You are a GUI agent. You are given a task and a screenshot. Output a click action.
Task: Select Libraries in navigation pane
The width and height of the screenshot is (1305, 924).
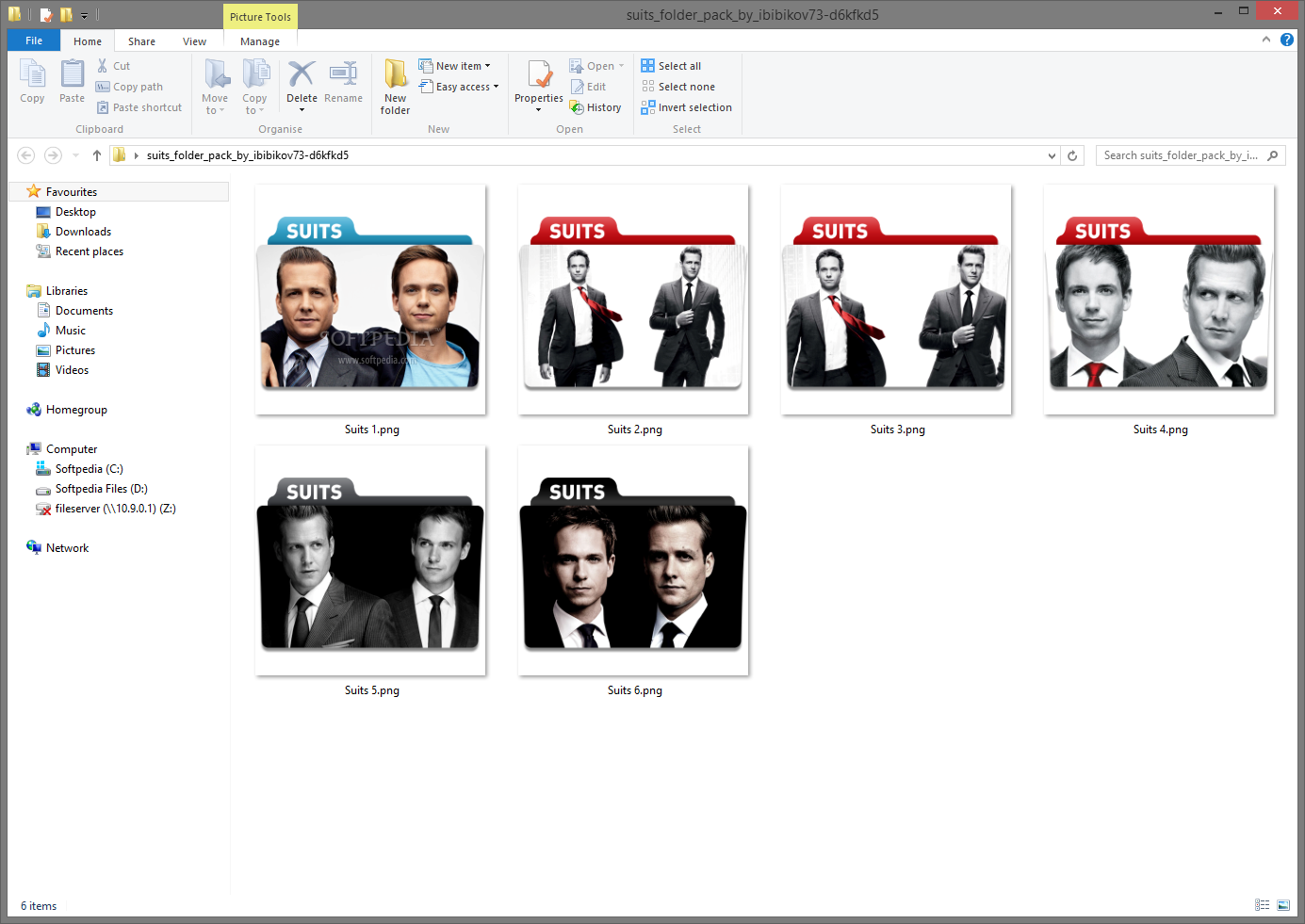pyautogui.click(x=66, y=291)
